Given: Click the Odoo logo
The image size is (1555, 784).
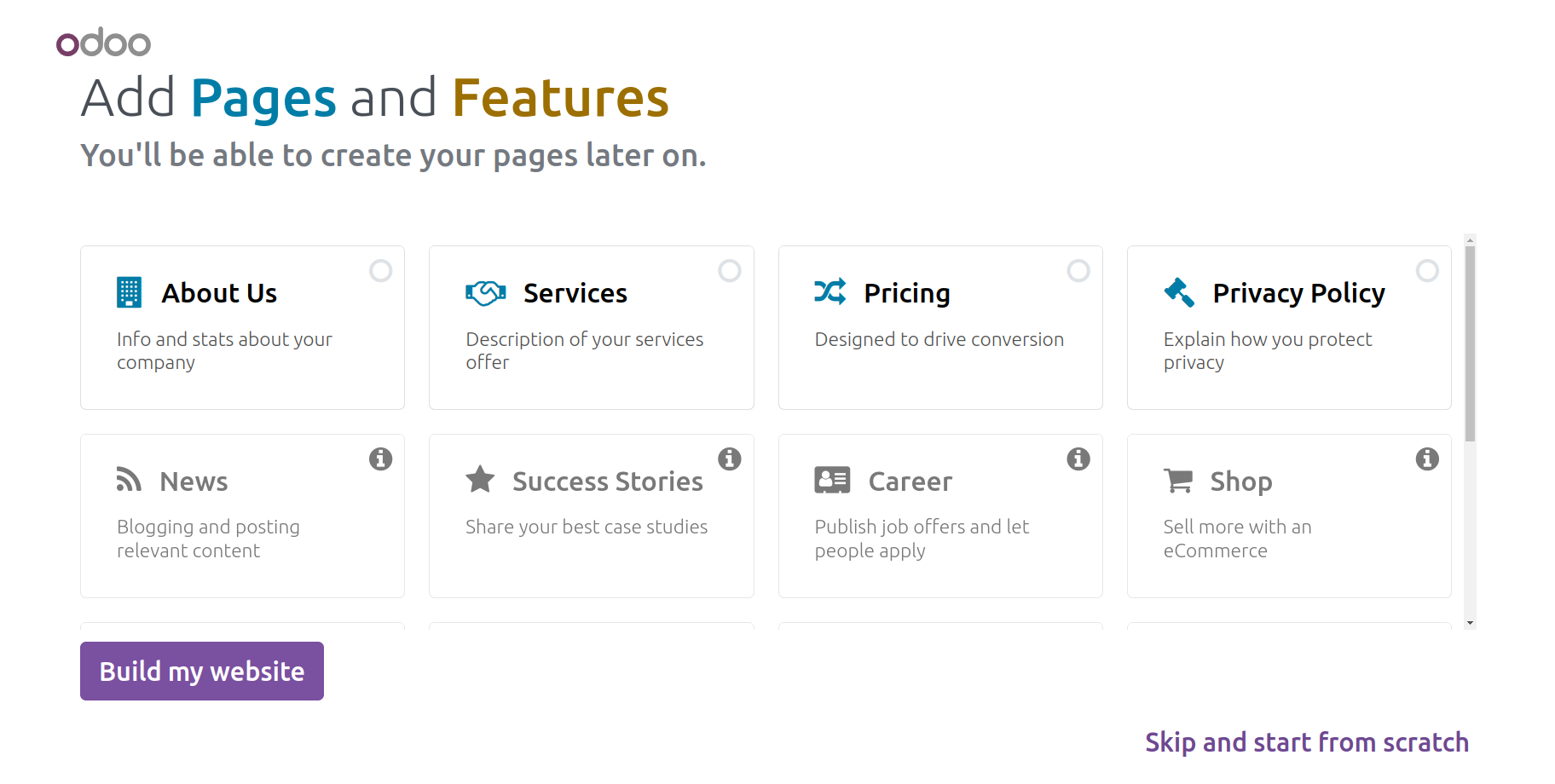Looking at the screenshot, I should click(103, 42).
